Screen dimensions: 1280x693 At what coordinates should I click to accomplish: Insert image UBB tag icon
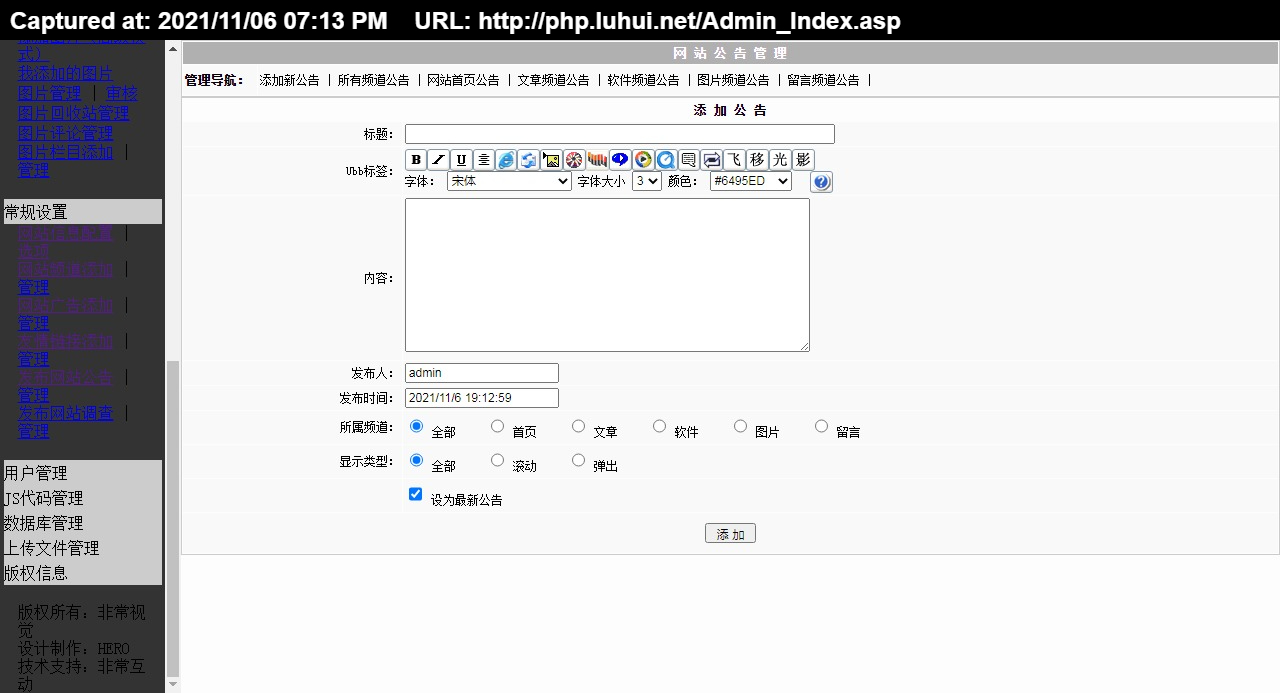click(x=551, y=160)
